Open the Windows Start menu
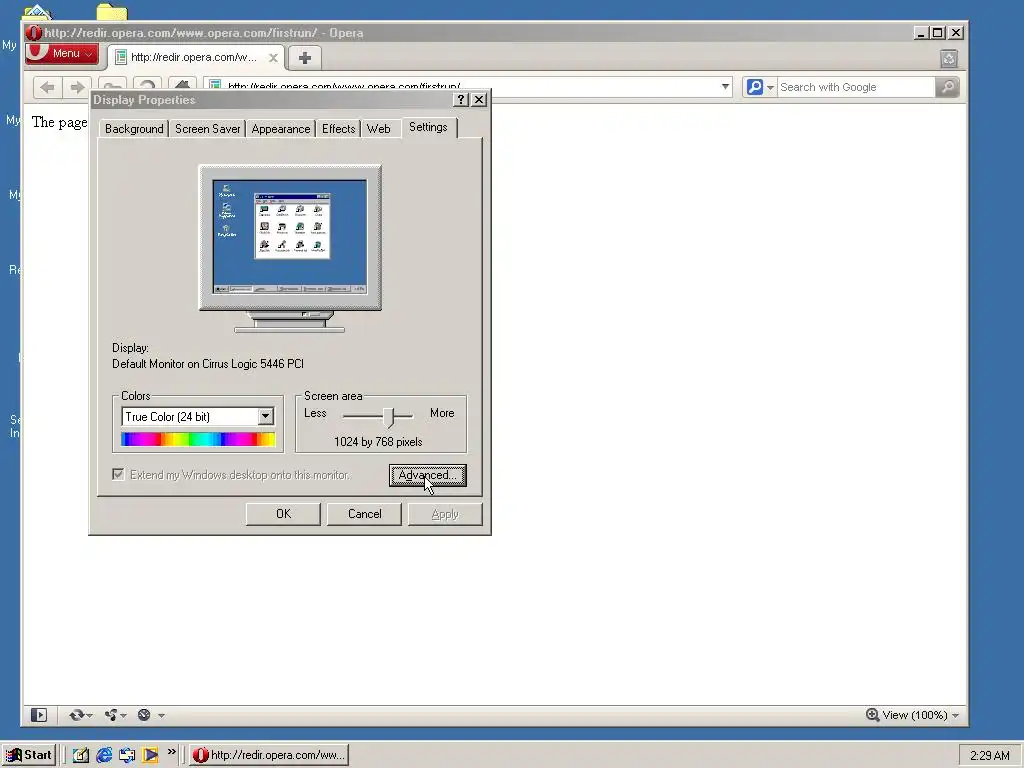Screen dimensions: 1024x768 tap(29, 755)
